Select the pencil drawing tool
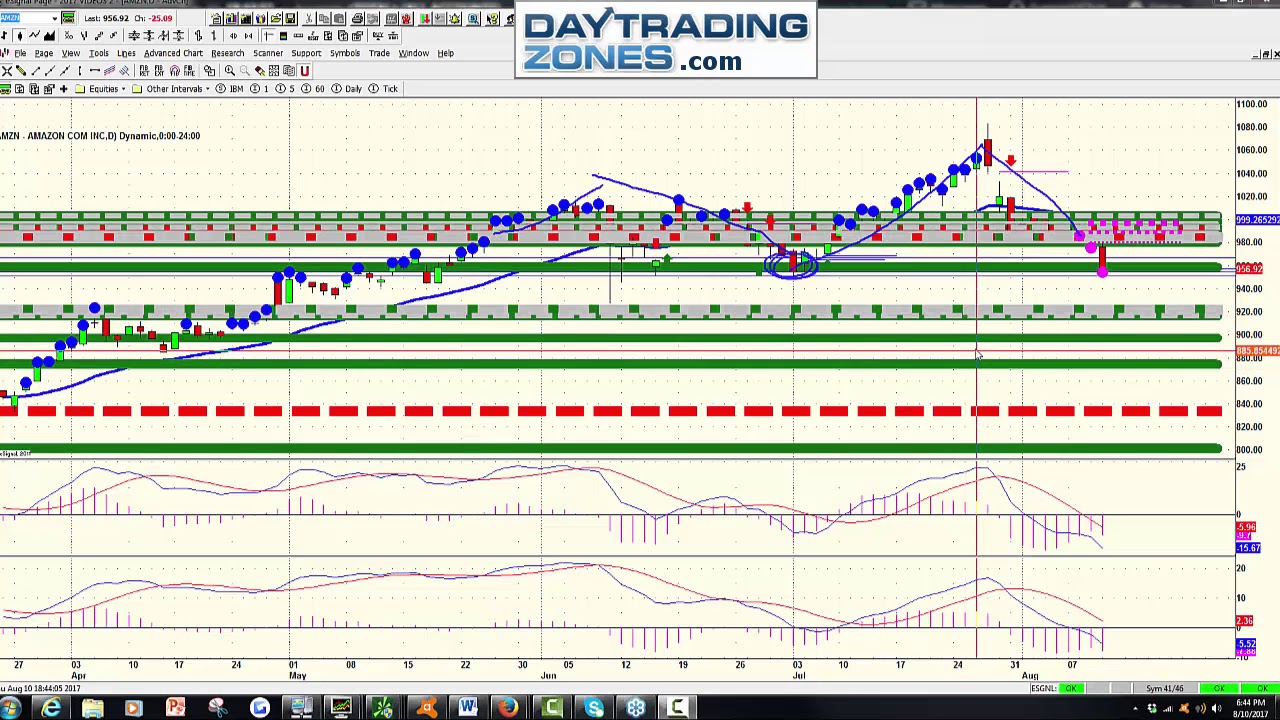This screenshot has width=1280, height=720. tap(21, 71)
